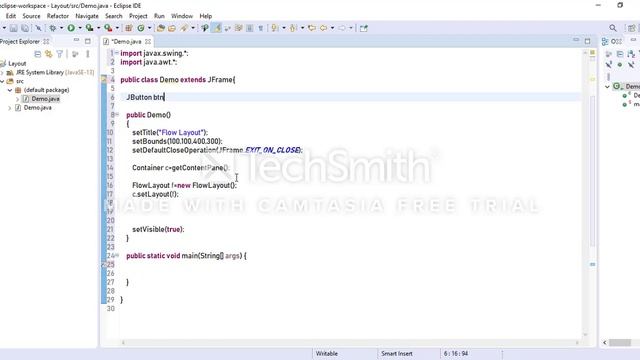The height and width of the screenshot is (360, 640).
Task: Start debugging with the Debug bug icon
Action: 53,28
